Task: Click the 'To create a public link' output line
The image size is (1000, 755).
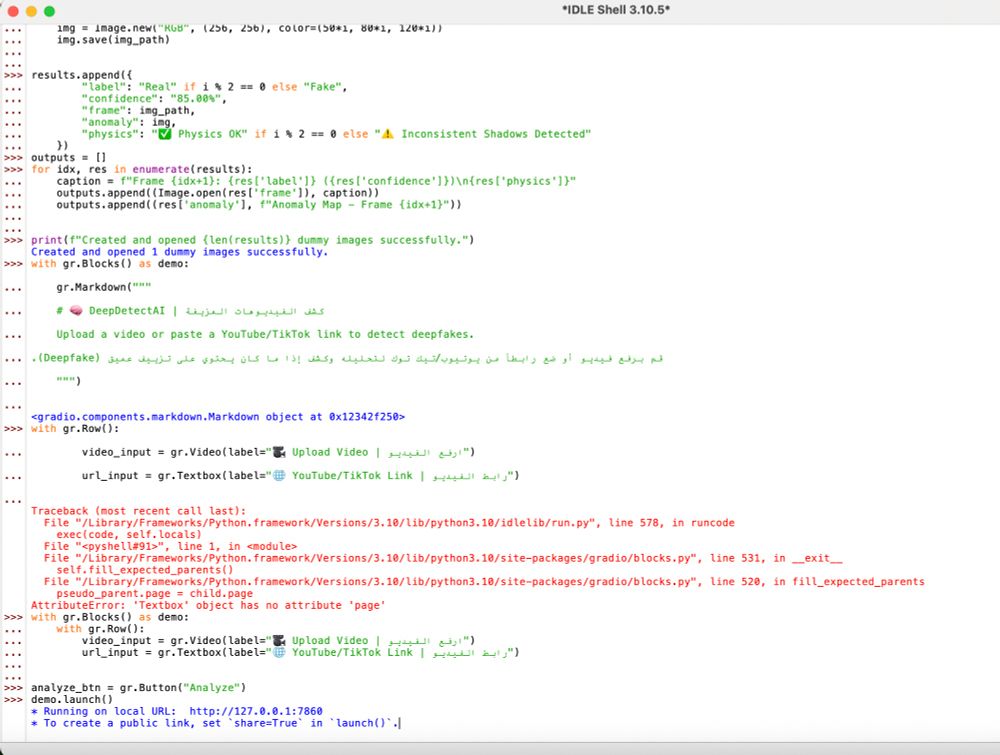Action: pos(215,723)
